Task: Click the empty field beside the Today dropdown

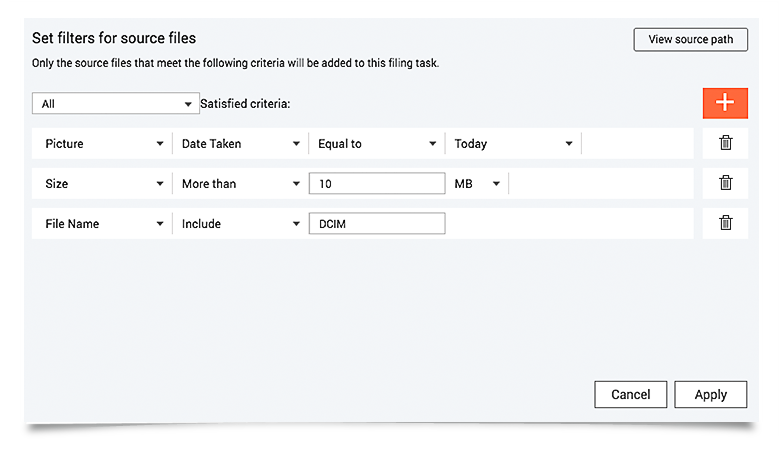Action: (637, 144)
